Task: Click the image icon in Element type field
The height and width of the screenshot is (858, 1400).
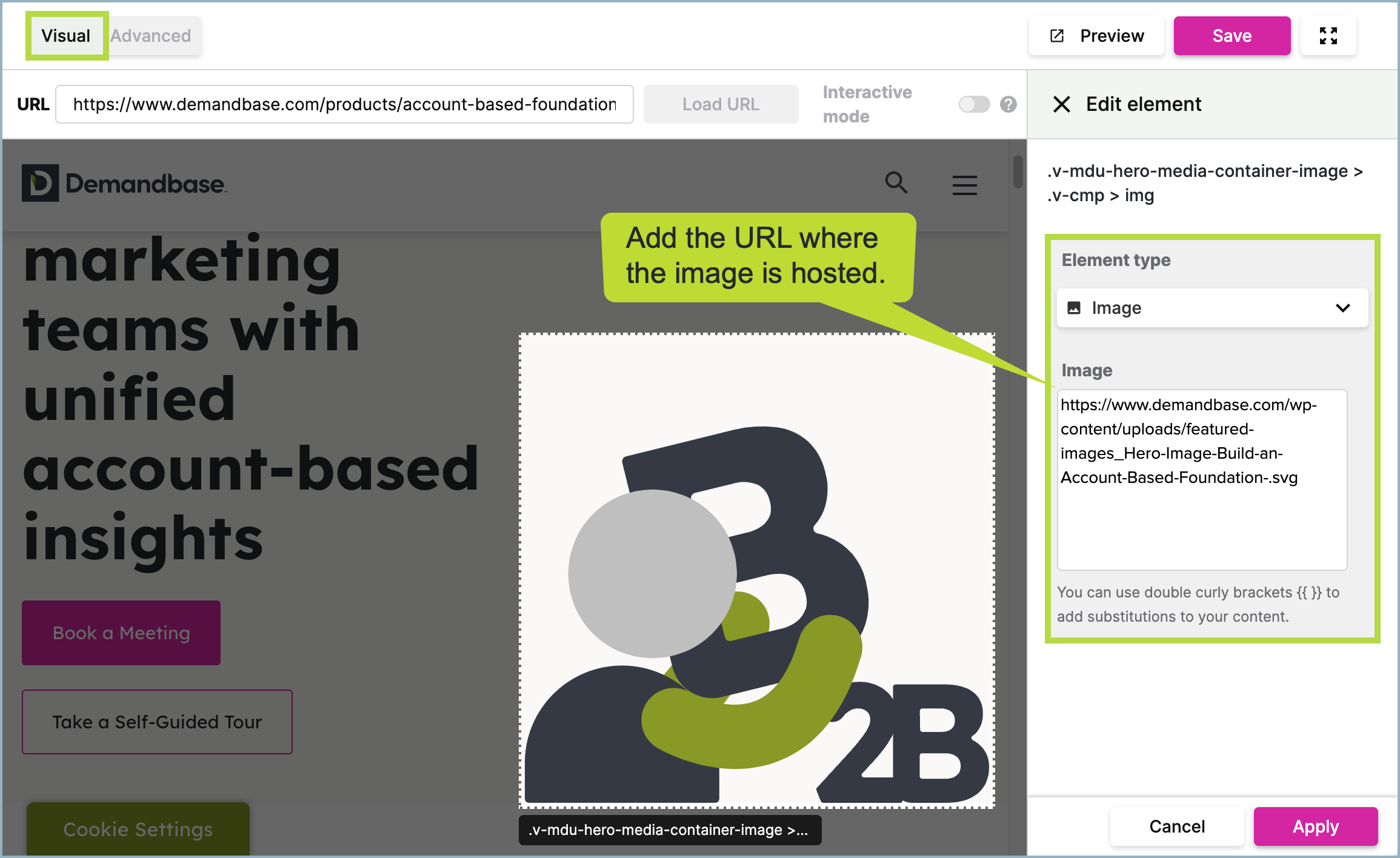Action: [x=1074, y=308]
